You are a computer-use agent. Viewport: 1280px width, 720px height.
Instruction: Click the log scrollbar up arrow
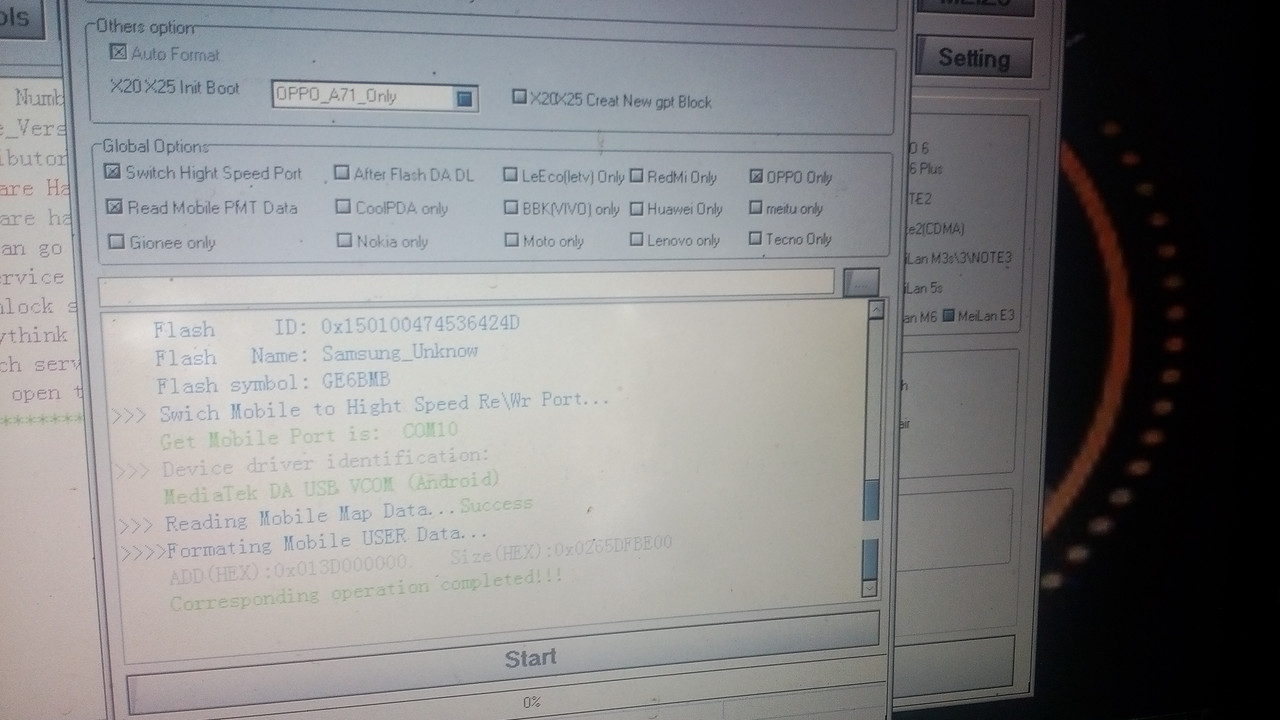tap(875, 310)
